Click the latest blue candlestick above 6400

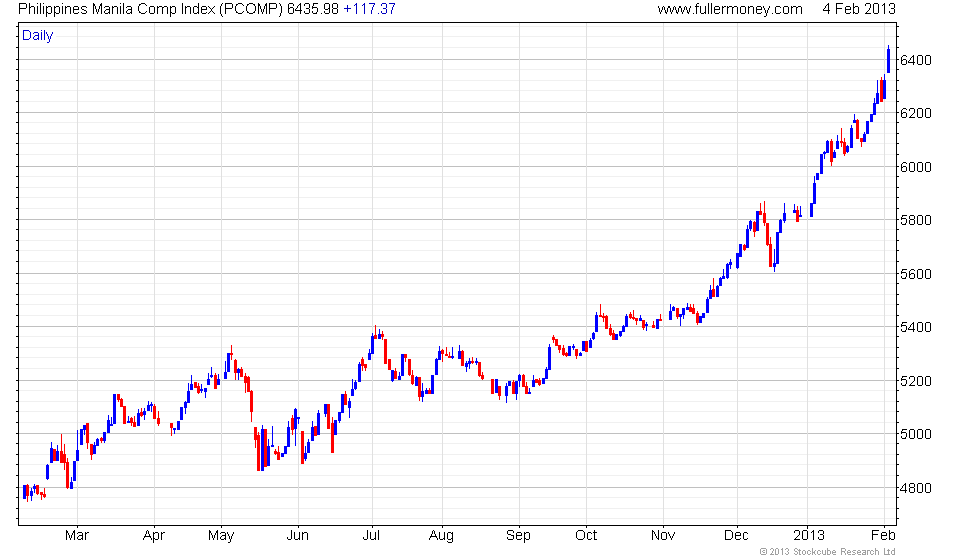(x=888, y=59)
